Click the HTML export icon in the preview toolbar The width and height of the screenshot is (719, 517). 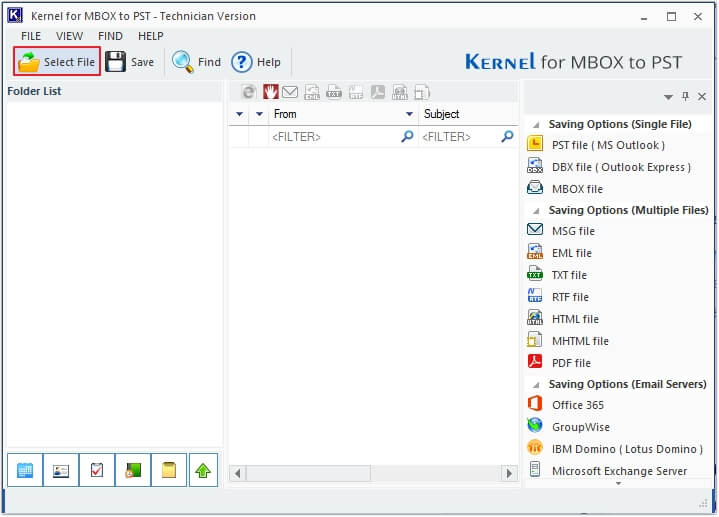400,92
